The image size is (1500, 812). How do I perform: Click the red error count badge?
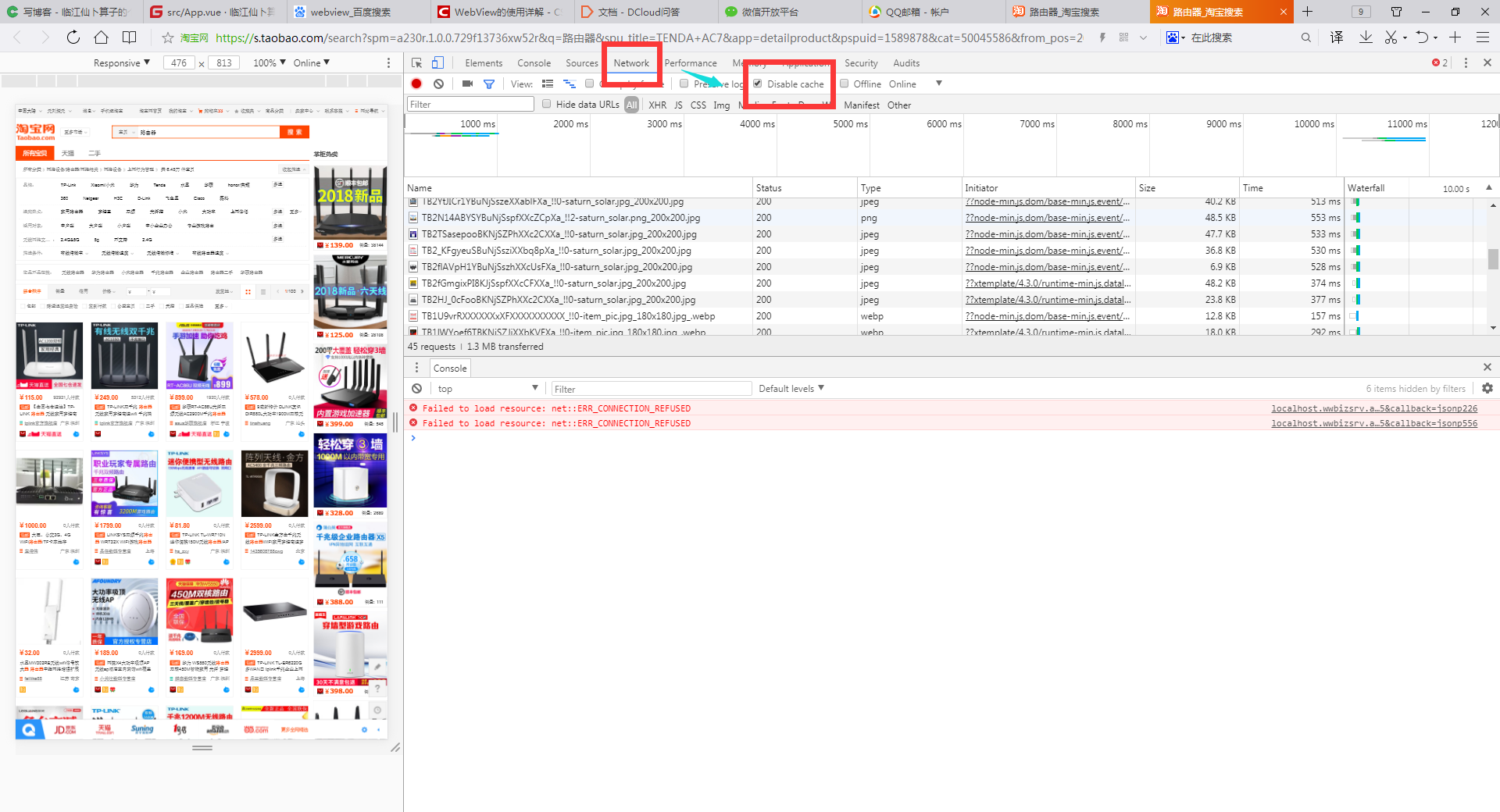coord(1440,63)
